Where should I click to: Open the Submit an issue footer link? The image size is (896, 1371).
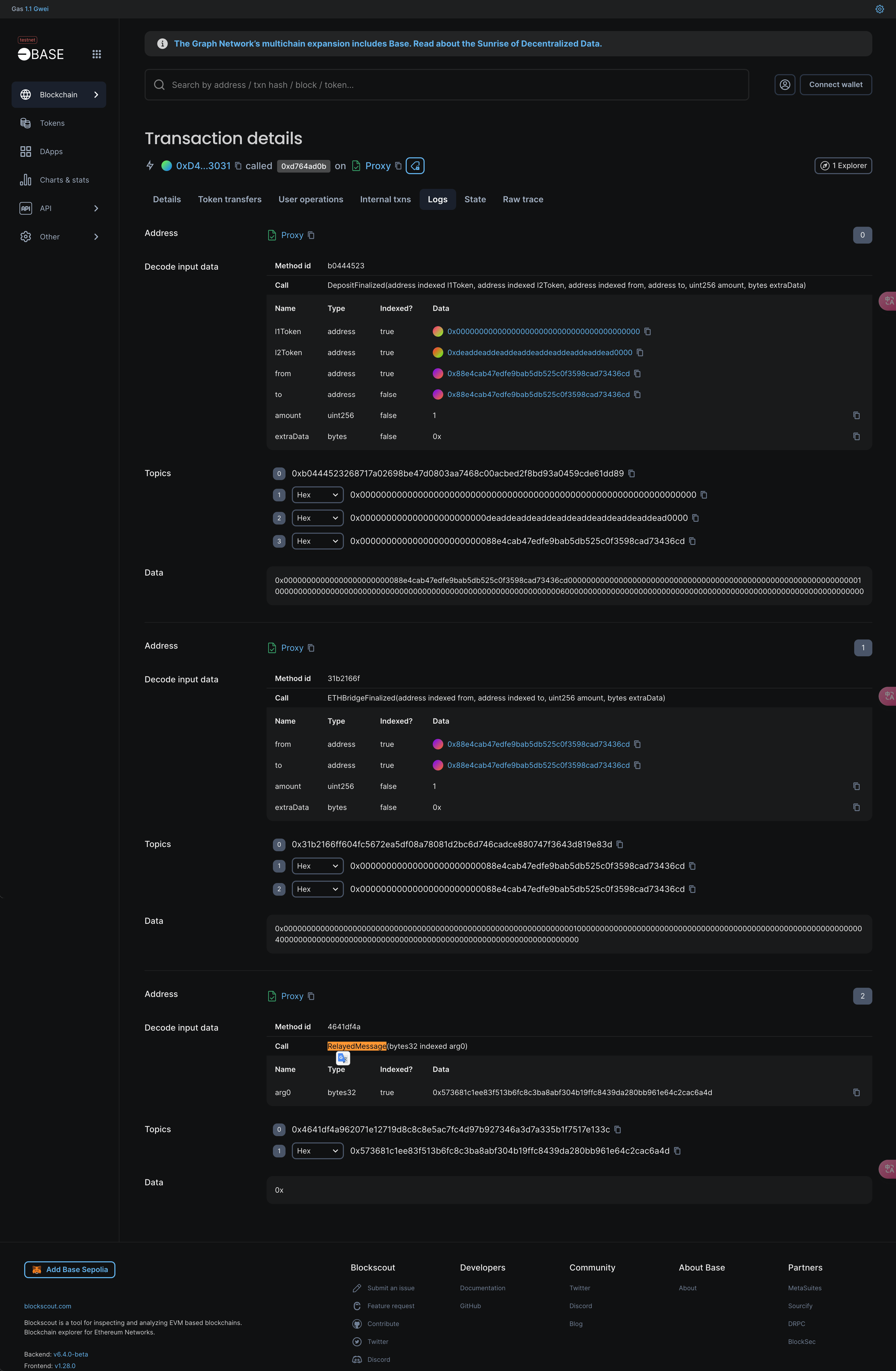point(390,1288)
